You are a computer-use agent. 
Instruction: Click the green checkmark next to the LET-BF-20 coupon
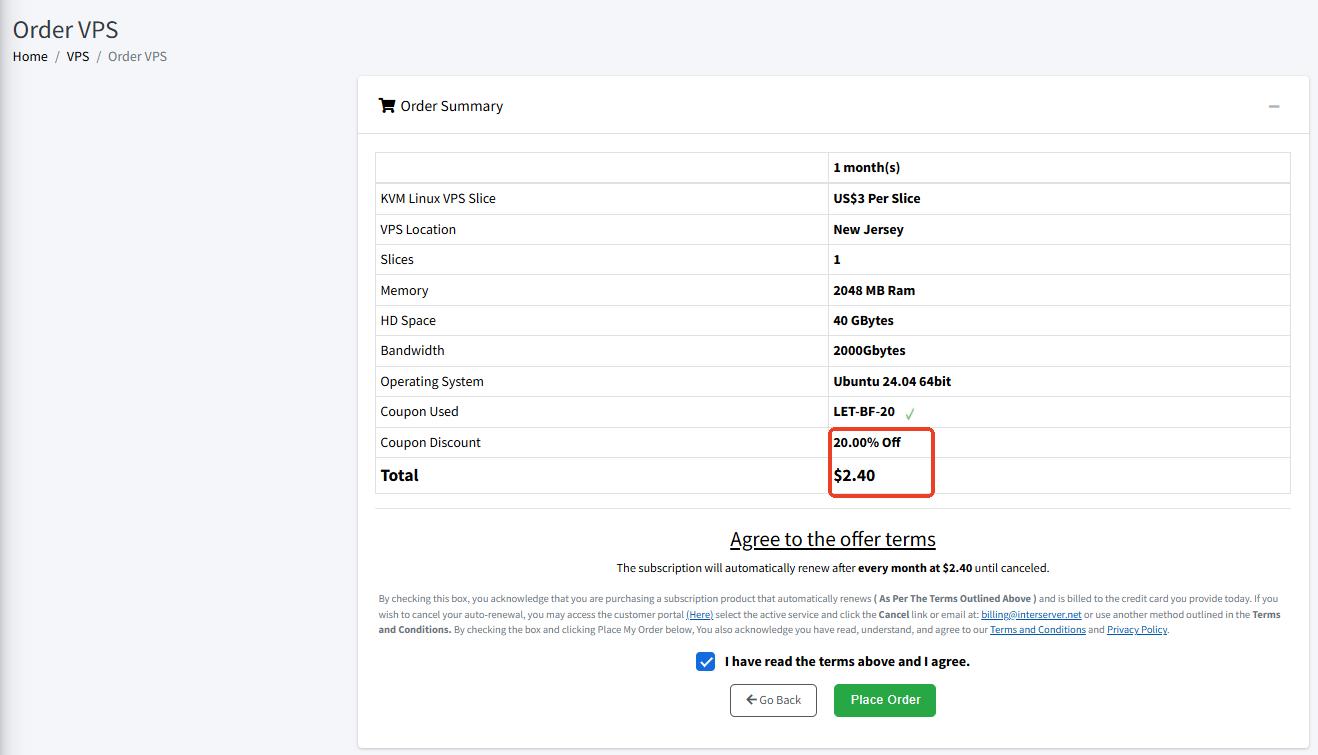pyautogui.click(x=910, y=413)
